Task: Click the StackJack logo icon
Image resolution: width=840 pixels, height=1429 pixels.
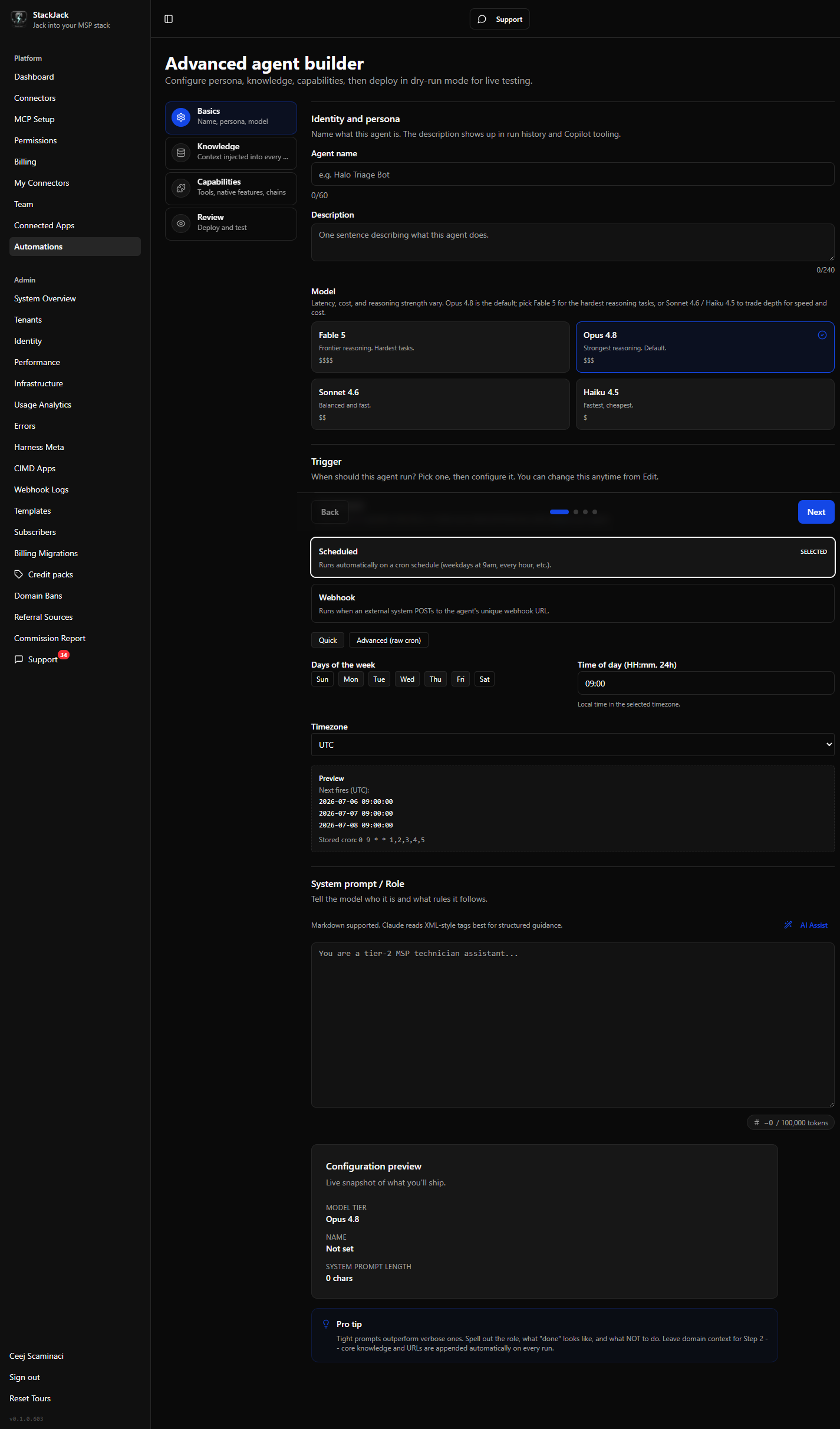Action: tap(19, 19)
